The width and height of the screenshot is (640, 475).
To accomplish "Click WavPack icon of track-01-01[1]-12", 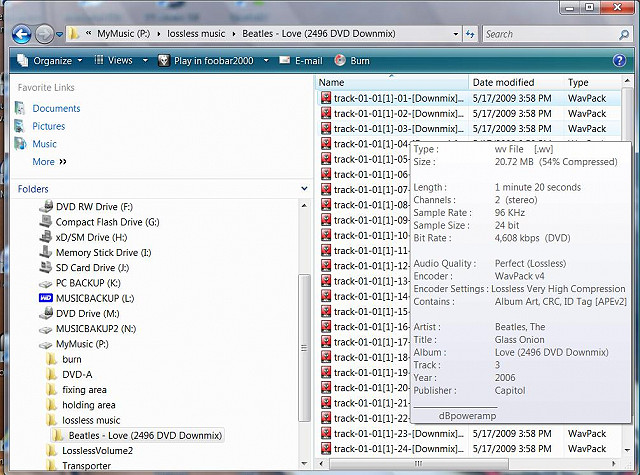I will pyautogui.click(x=326, y=266).
